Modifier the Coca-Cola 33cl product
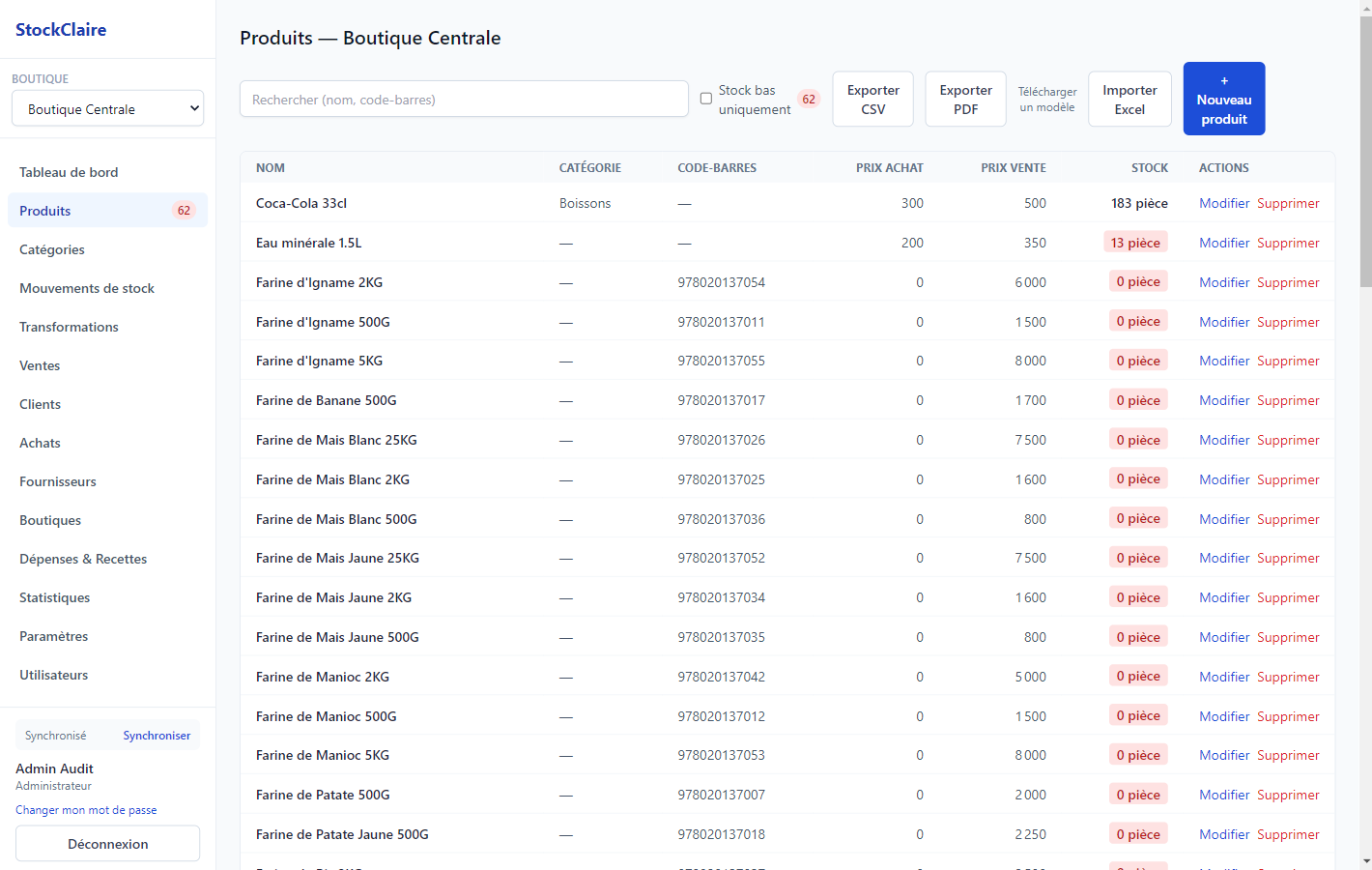This screenshot has width=1372, height=870. tap(1224, 203)
